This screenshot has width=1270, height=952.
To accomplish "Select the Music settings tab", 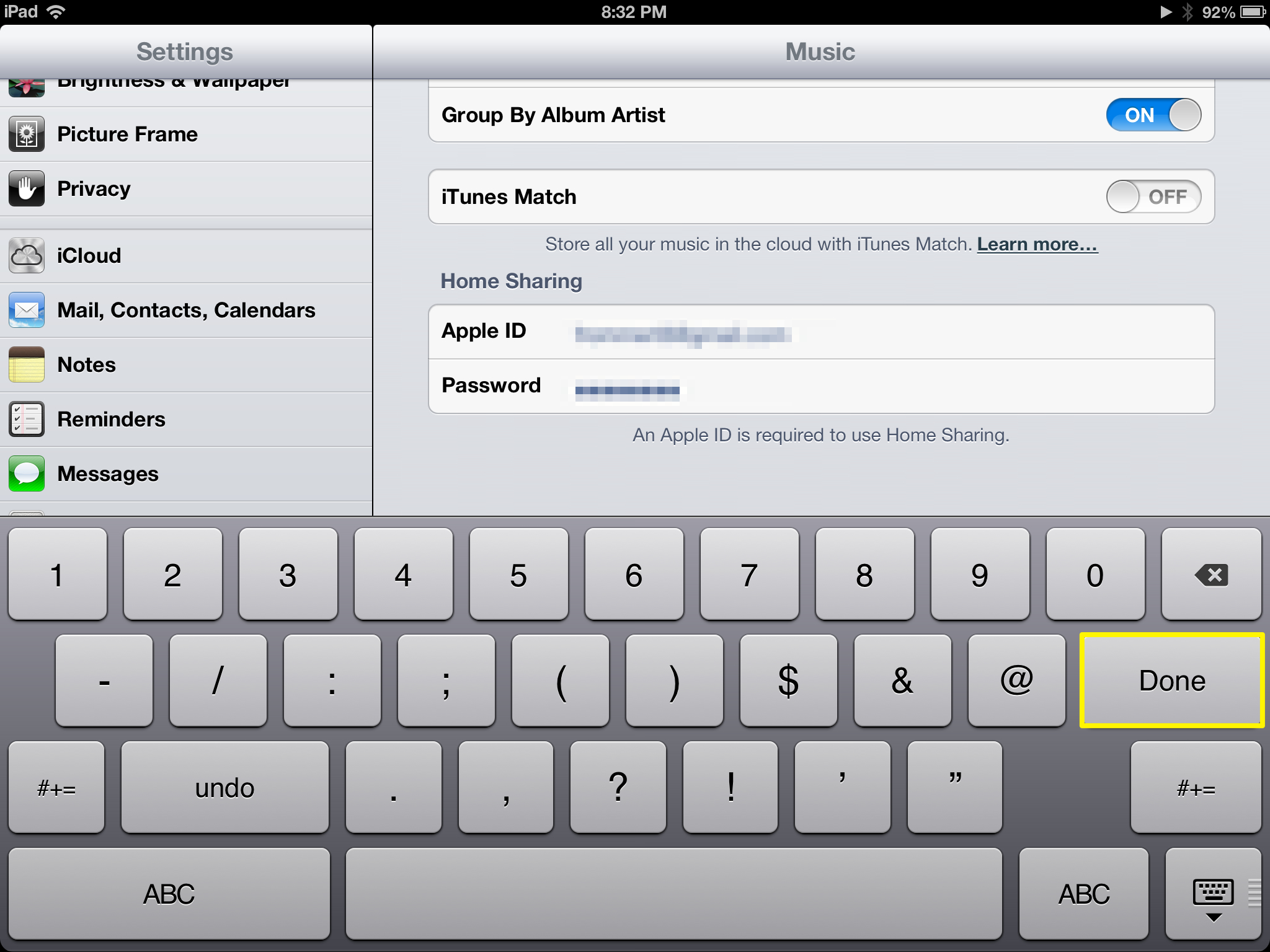I will (x=821, y=51).
